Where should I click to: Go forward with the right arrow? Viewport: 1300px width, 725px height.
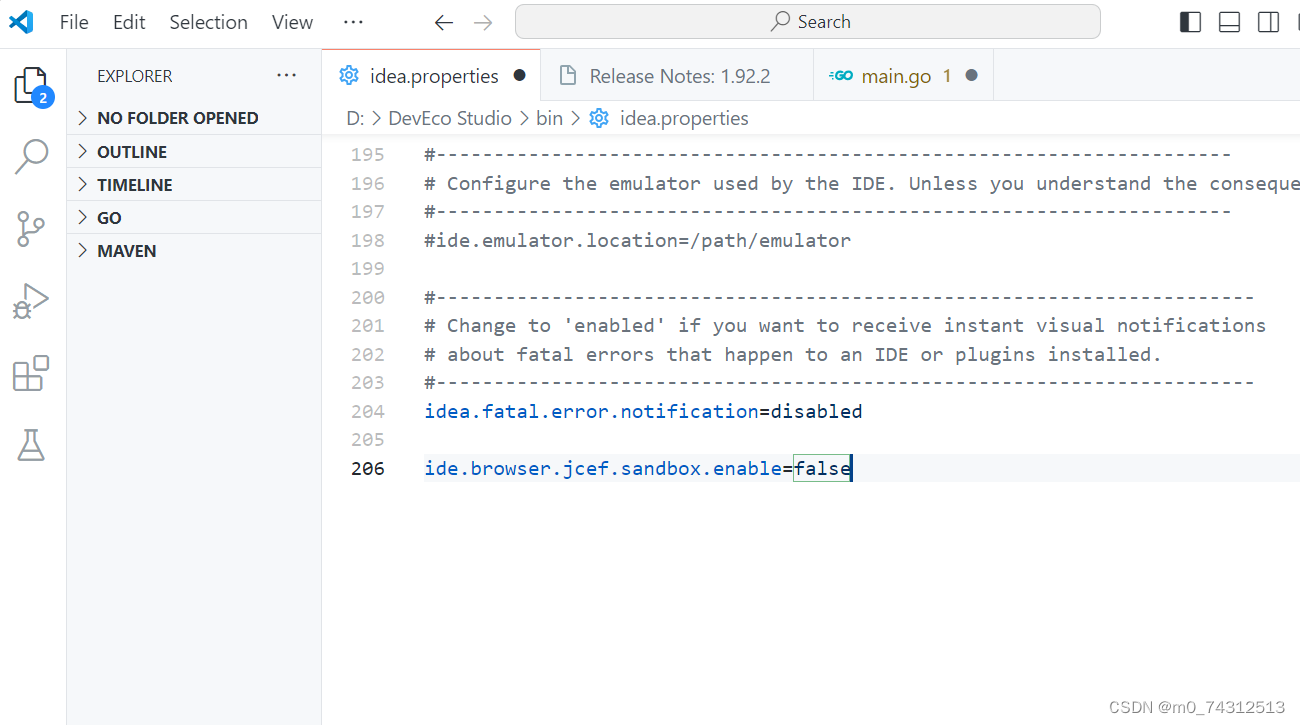[484, 22]
